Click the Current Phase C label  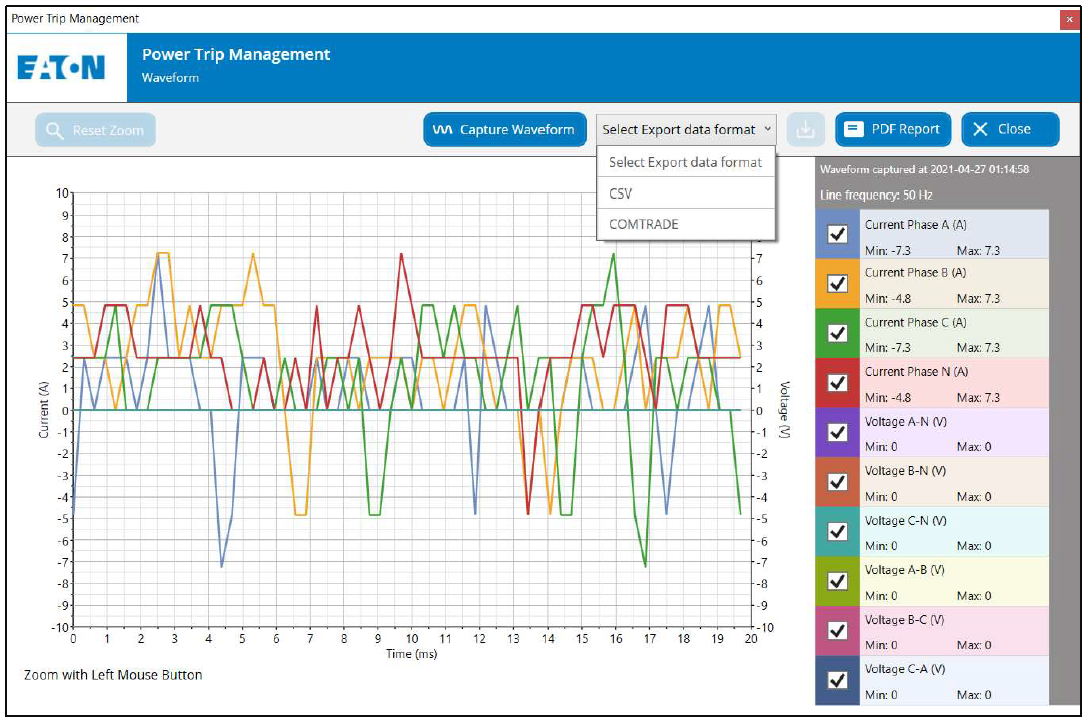coord(916,323)
